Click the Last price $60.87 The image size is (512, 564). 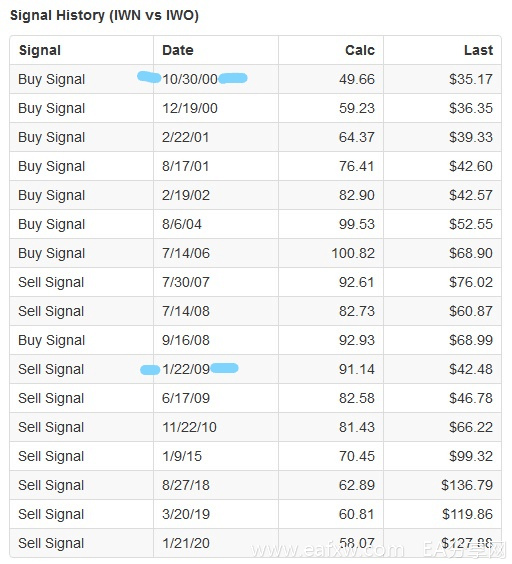click(471, 311)
